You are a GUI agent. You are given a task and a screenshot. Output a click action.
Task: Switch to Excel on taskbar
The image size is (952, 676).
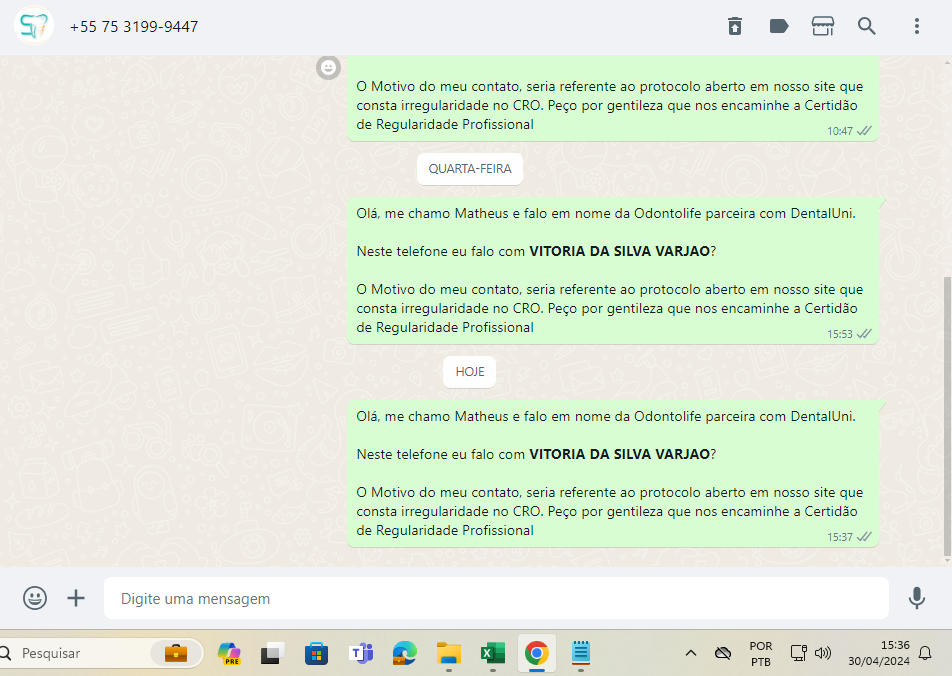click(492, 654)
